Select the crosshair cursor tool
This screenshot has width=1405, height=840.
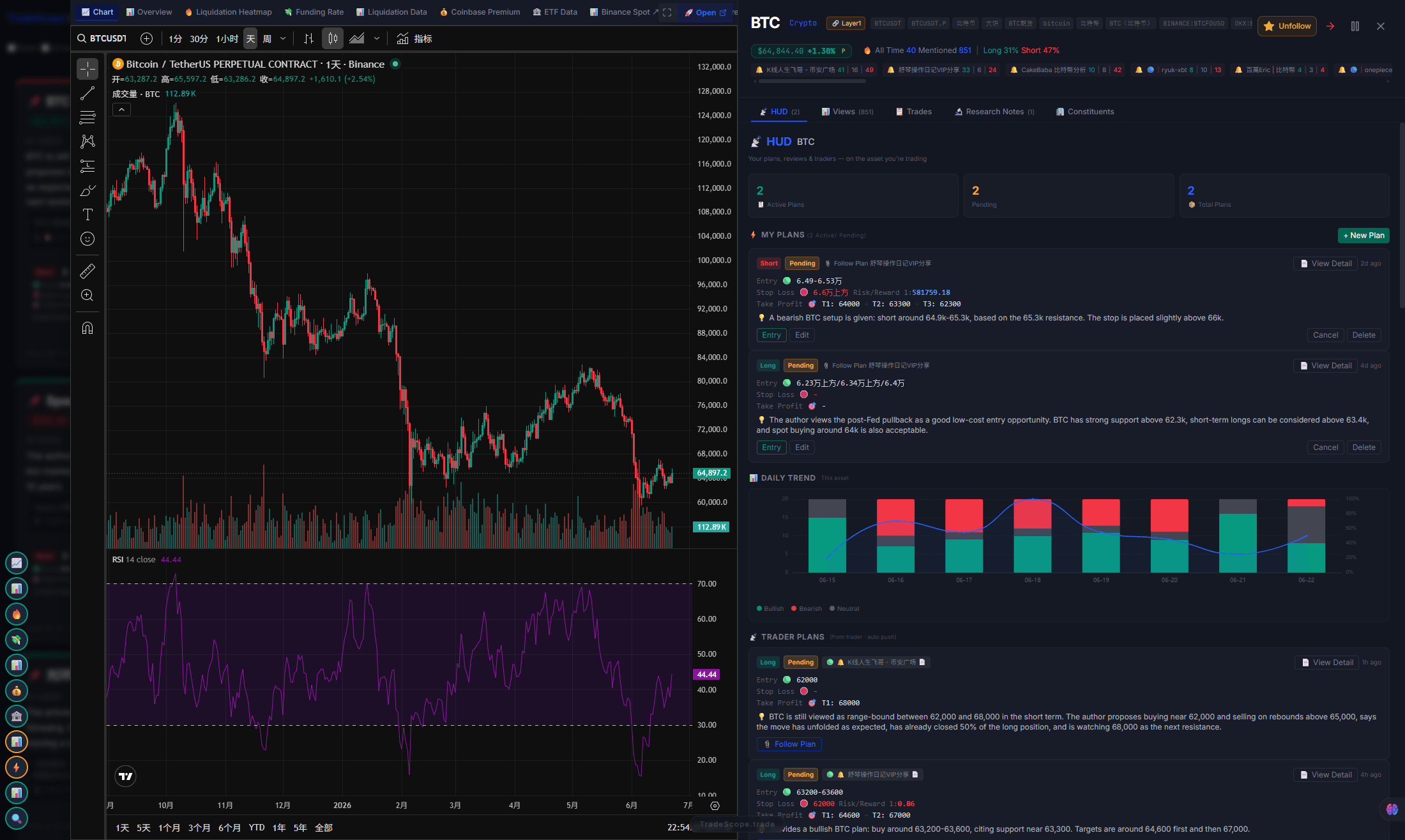87,69
